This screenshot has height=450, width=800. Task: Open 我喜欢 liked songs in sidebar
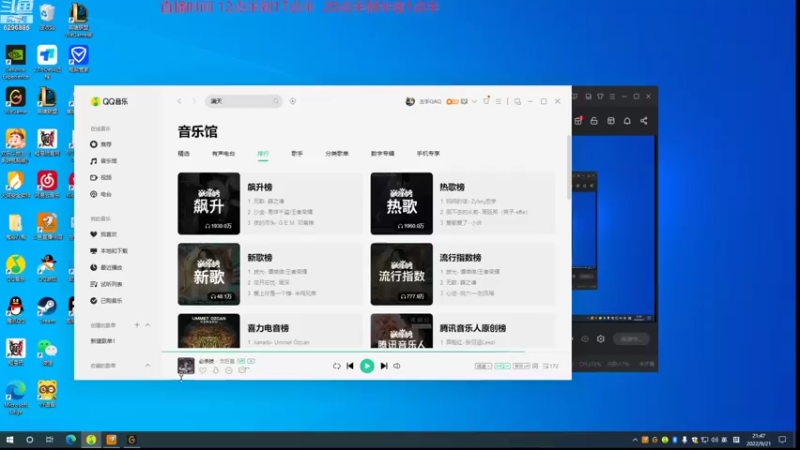(104, 234)
